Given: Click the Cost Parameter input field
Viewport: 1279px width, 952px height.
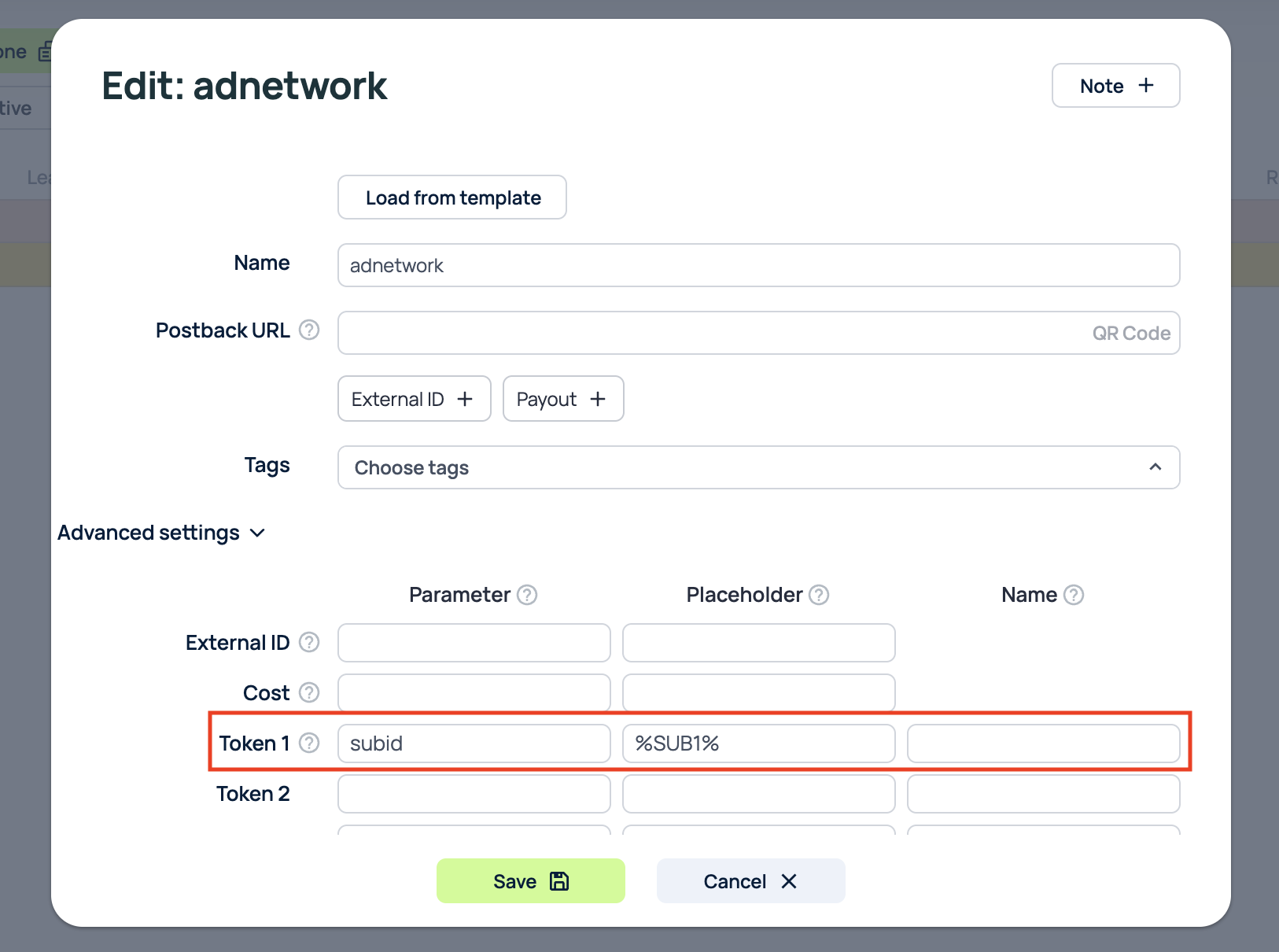Looking at the screenshot, I should point(474,693).
